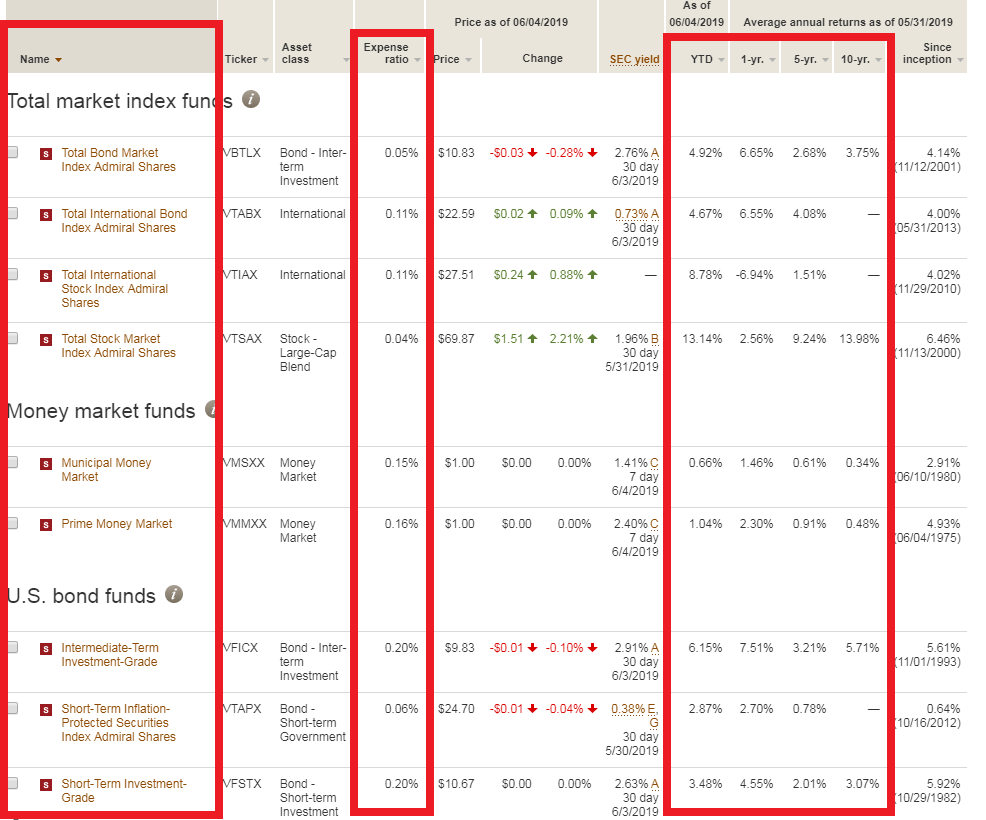Sort by Name column arrow
The width and height of the screenshot is (986, 820).
58,60
